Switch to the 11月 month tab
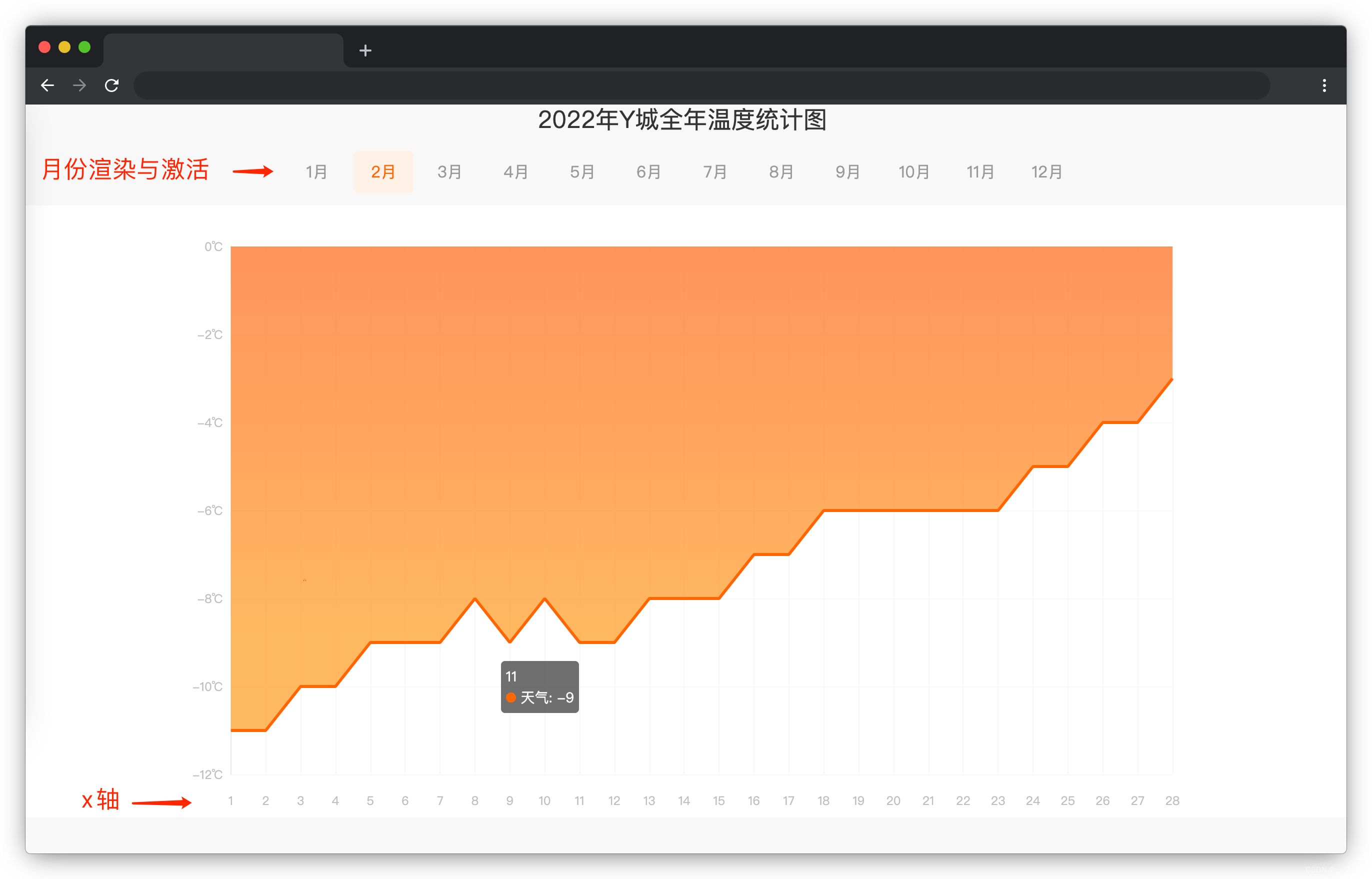Screen dimensions: 1372x879 980,172
